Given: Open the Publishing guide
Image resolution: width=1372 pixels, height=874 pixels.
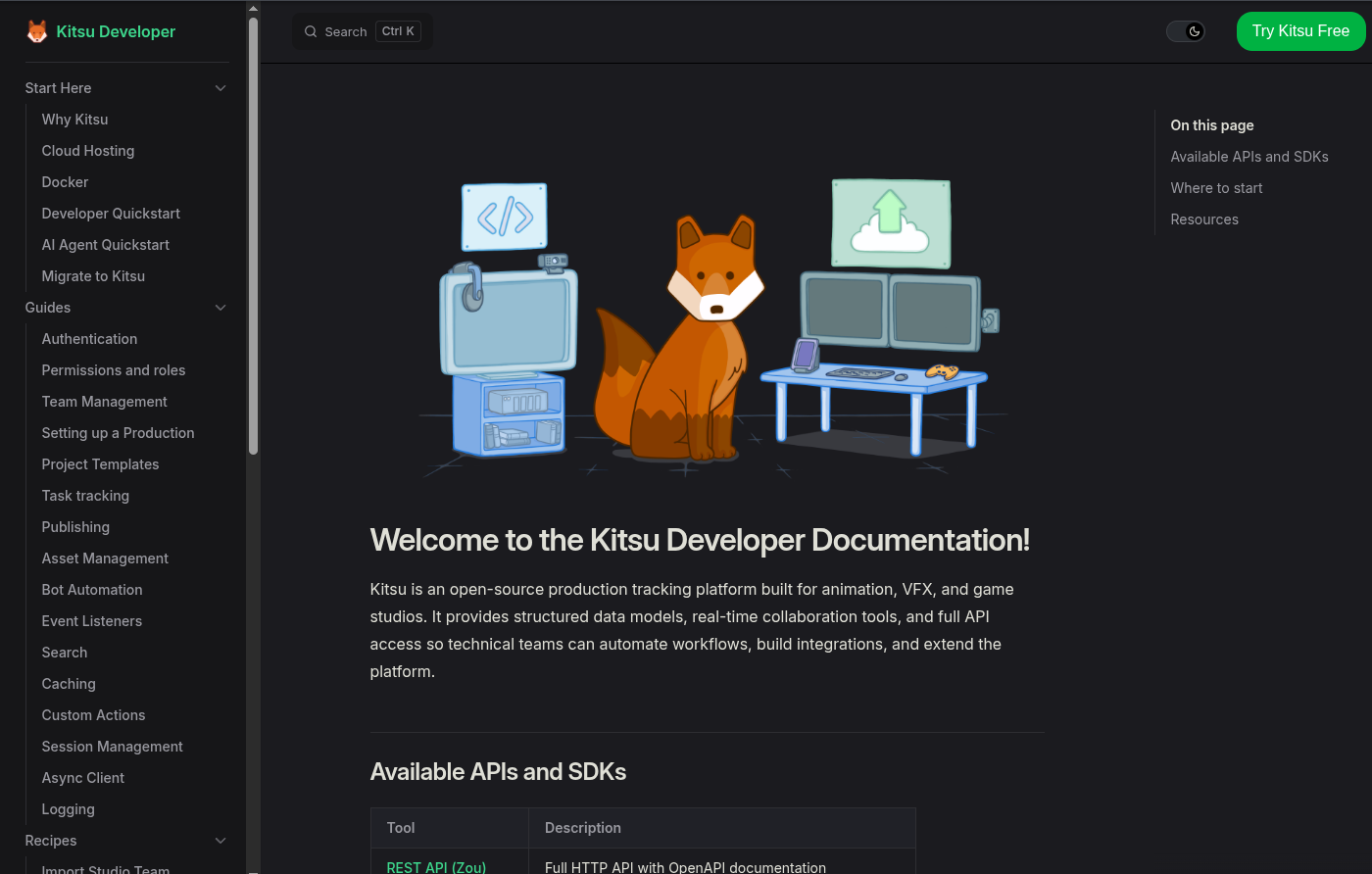Looking at the screenshot, I should pos(75,527).
